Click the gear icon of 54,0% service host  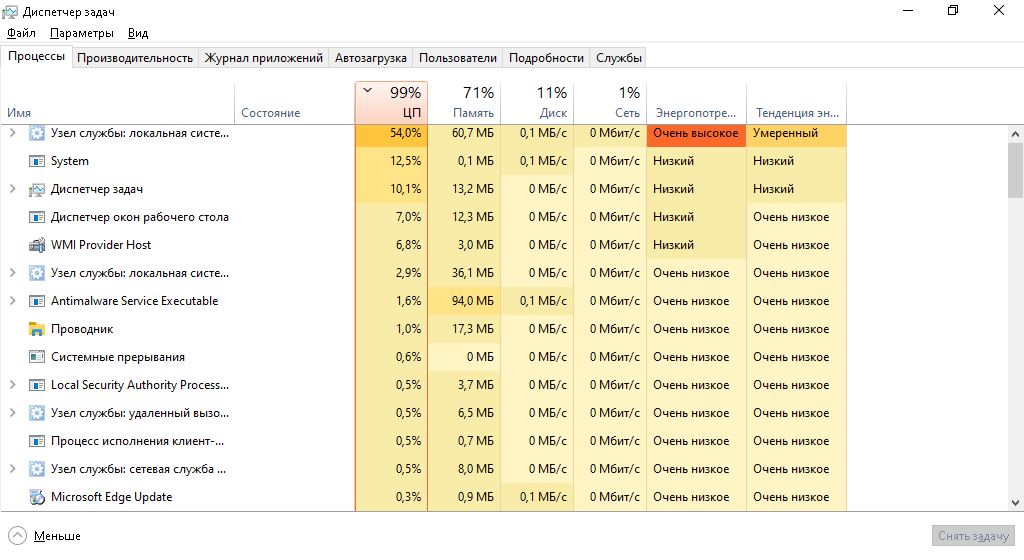(x=37, y=133)
